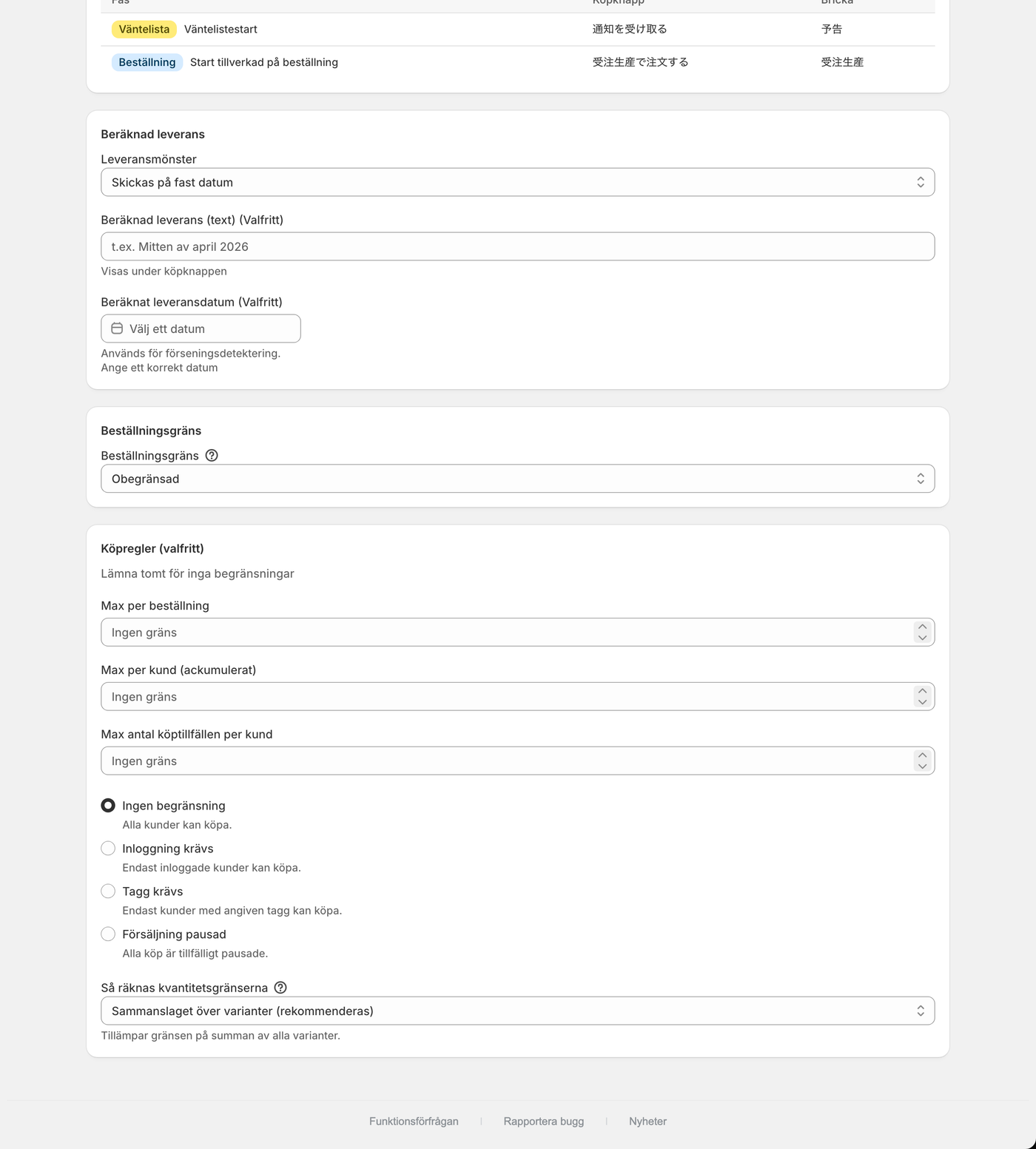Click the Beställning phase badge
1036x1149 pixels.
click(x=147, y=62)
